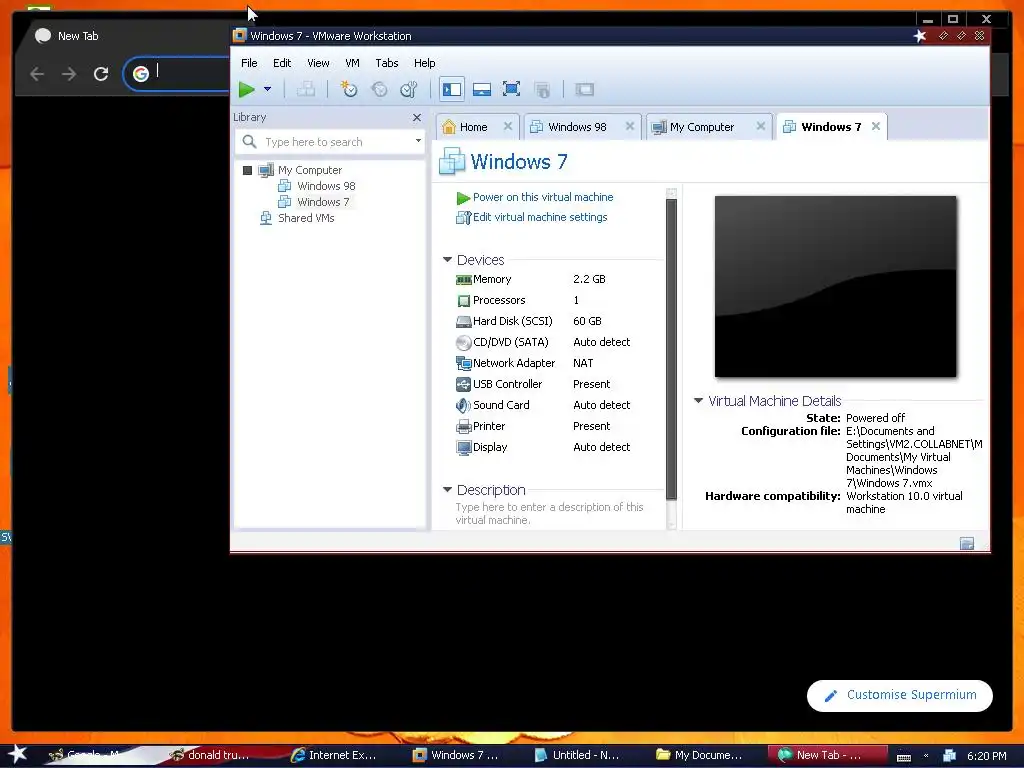The width and height of the screenshot is (1024, 768).
Task: Click the status bar icon in VMware
Action: (967, 543)
